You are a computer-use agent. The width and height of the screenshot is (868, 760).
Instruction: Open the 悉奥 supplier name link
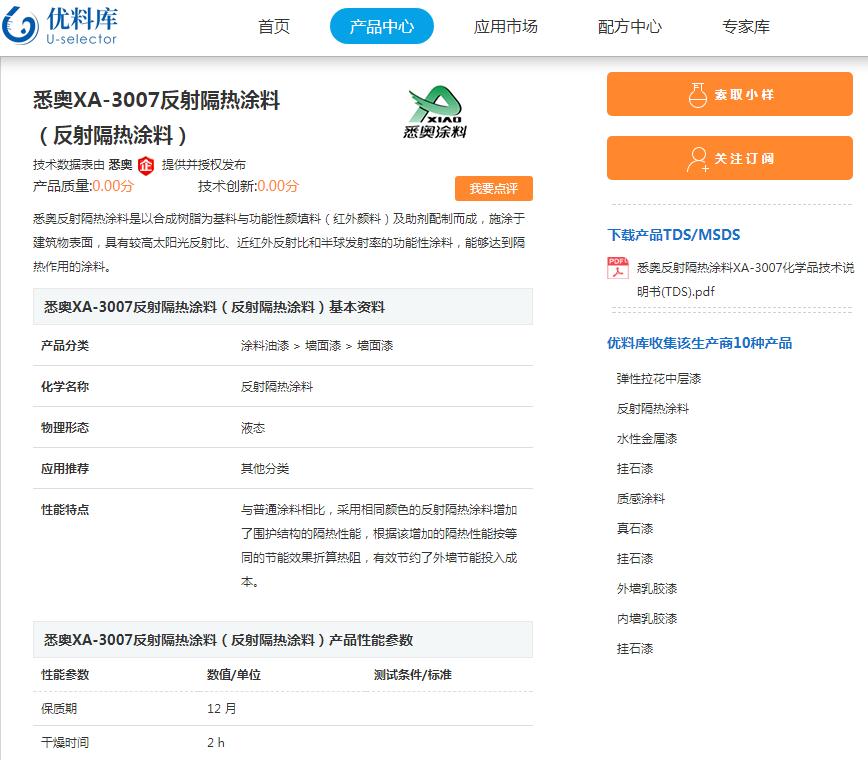tap(120, 165)
